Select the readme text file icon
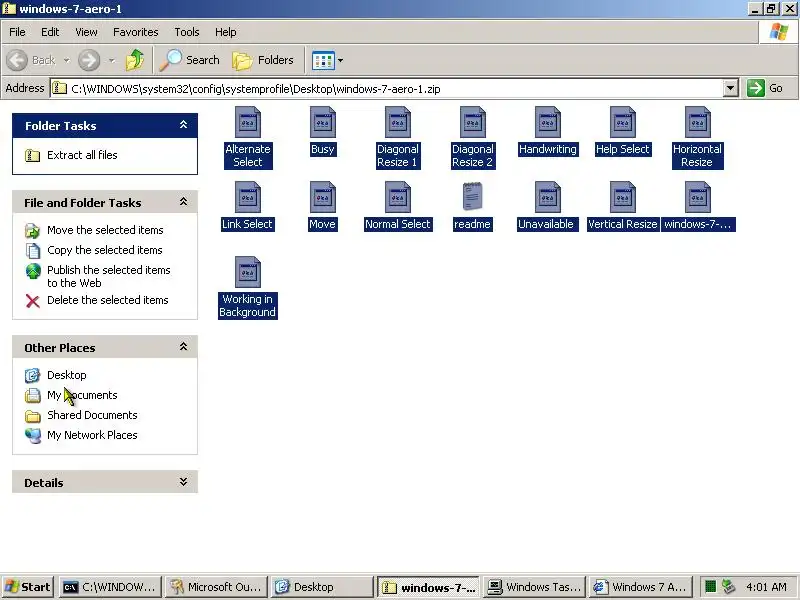The width and height of the screenshot is (800, 600). coord(473,197)
